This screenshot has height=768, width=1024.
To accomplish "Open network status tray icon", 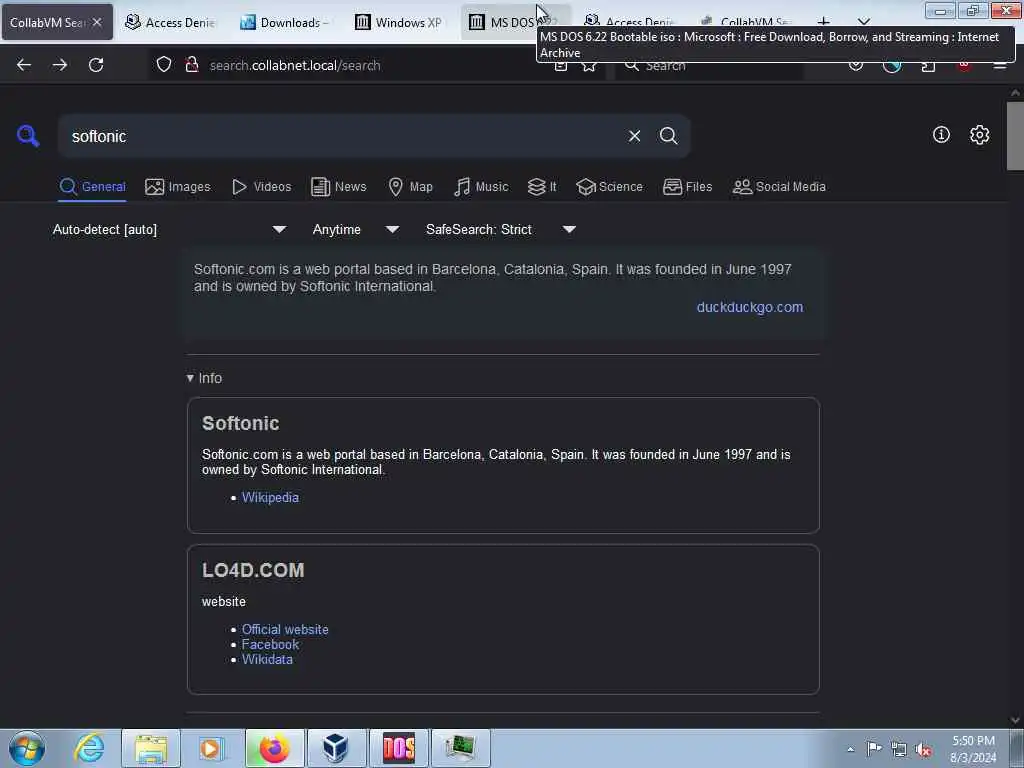I will coord(899,749).
